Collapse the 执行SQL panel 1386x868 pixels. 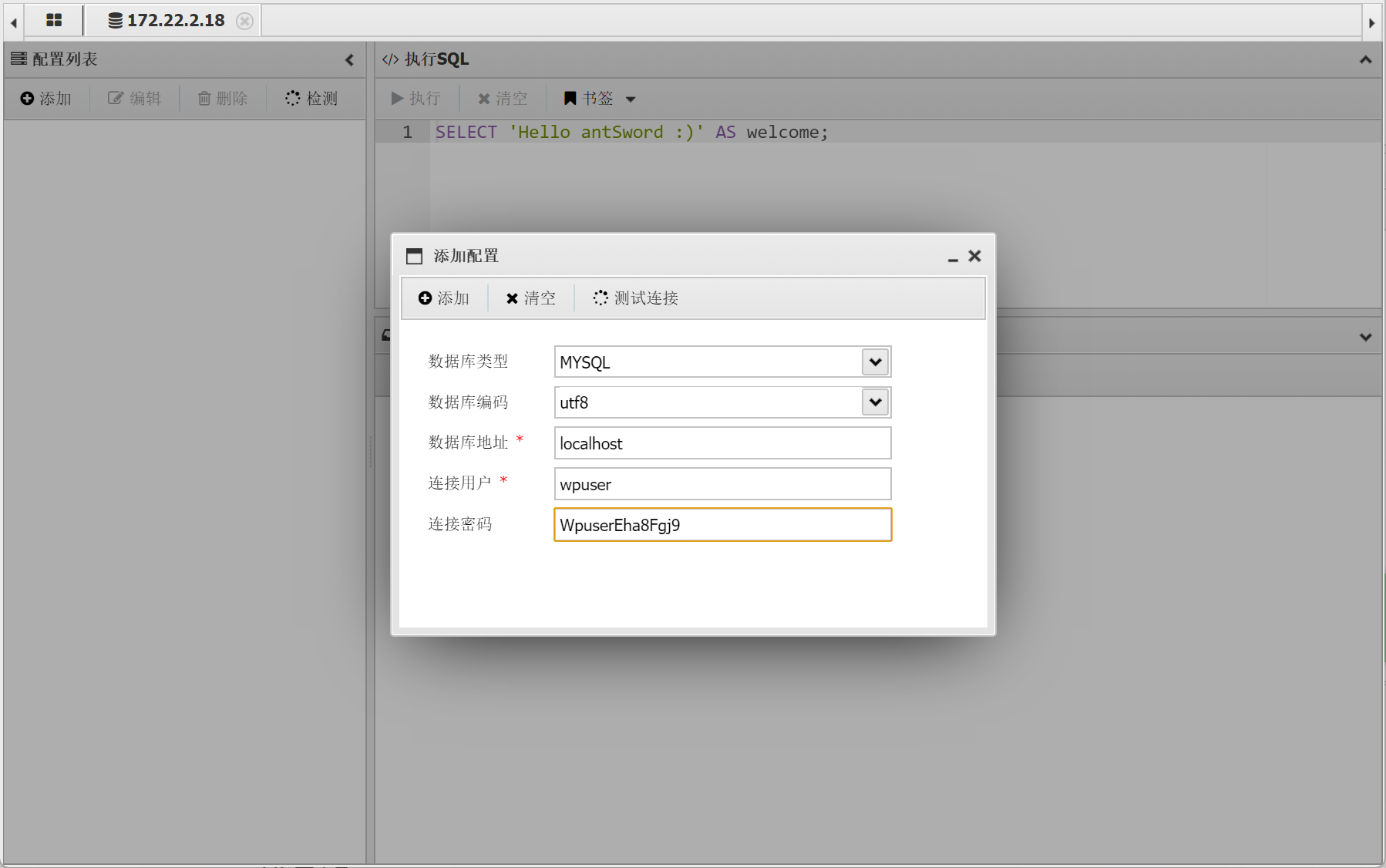(x=1365, y=59)
